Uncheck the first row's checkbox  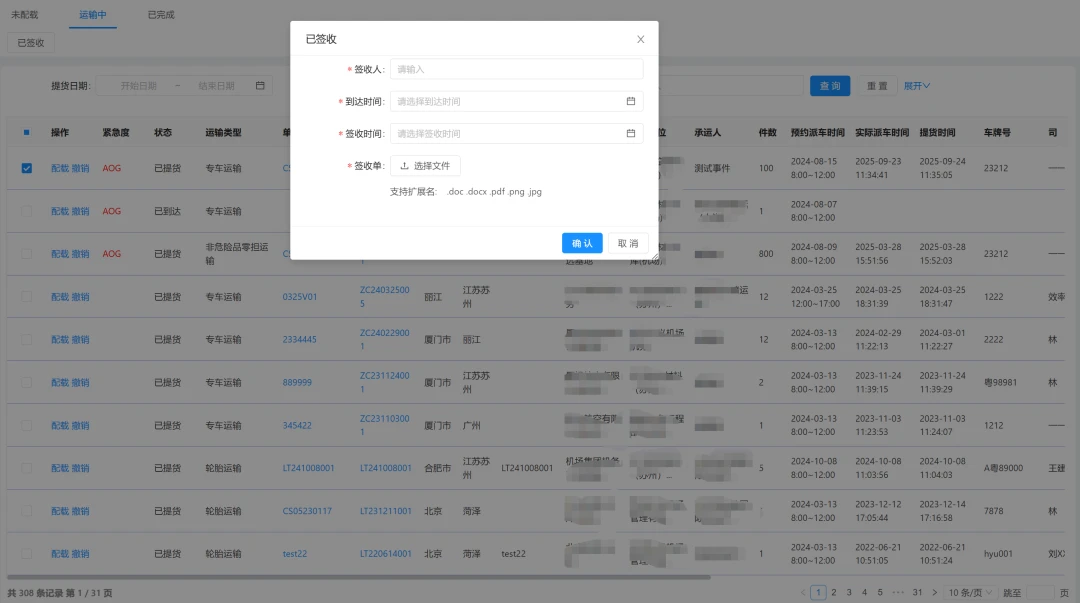coord(25,167)
